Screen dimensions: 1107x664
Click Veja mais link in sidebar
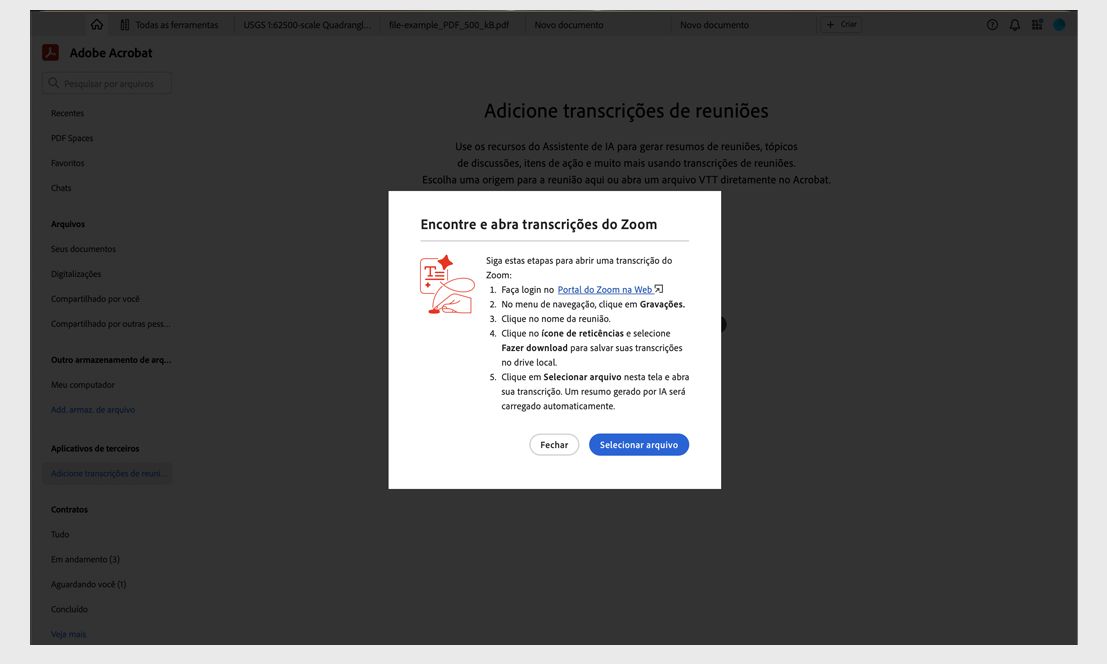coord(68,634)
